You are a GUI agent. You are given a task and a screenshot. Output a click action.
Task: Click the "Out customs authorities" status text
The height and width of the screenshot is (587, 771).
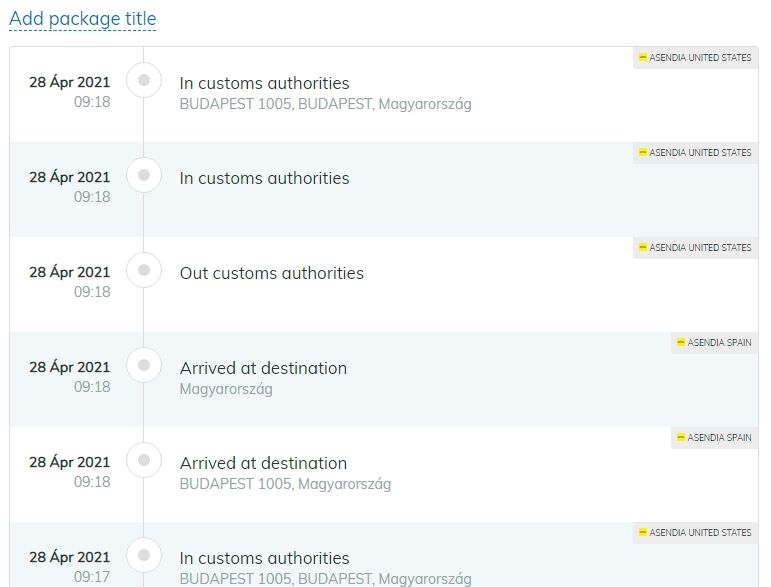point(271,273)
